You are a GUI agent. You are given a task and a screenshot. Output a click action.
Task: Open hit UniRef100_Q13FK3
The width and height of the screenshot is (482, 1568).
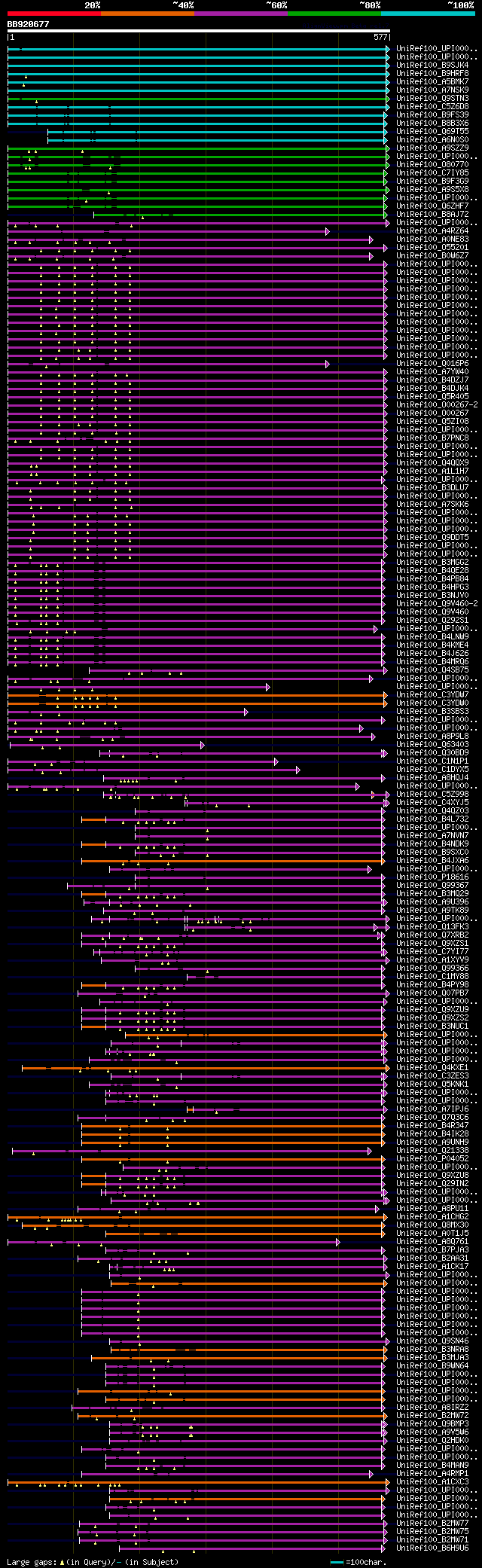click(x=432, y=926)
